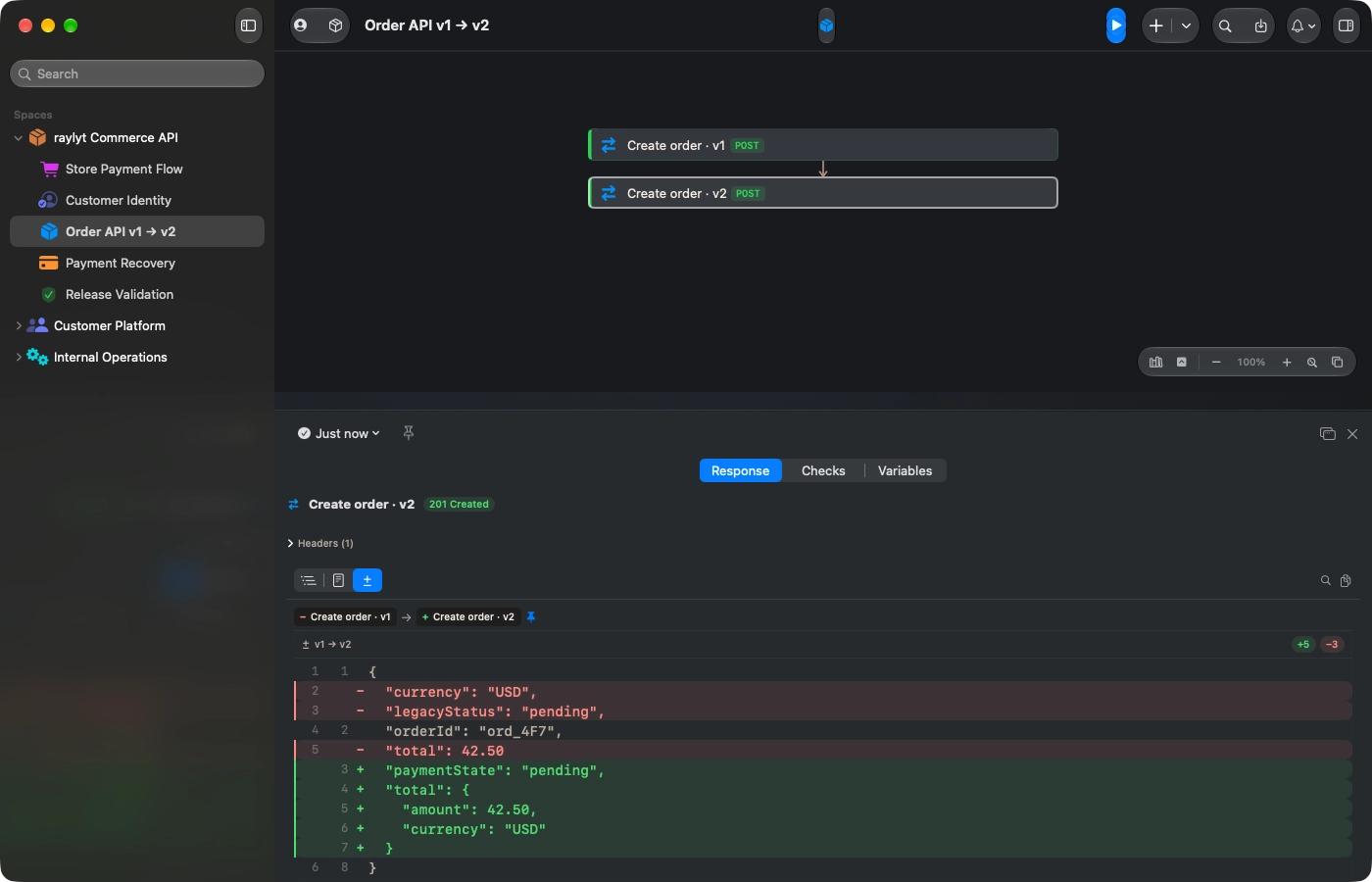Click the import download icon in top toolbar
The width and height of the screenshot is (1372, 882).
(x=1260, y=25)
